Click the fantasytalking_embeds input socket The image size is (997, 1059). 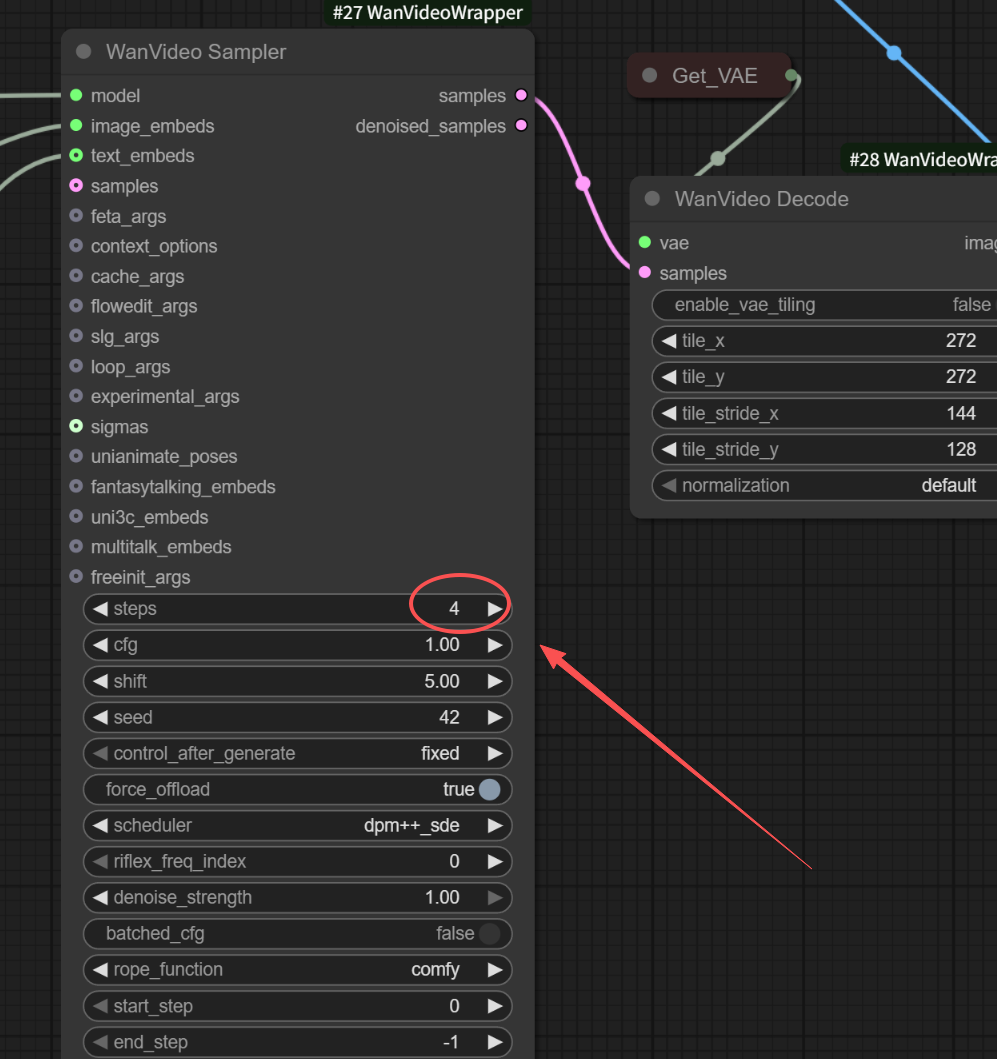tap(76, 486)
